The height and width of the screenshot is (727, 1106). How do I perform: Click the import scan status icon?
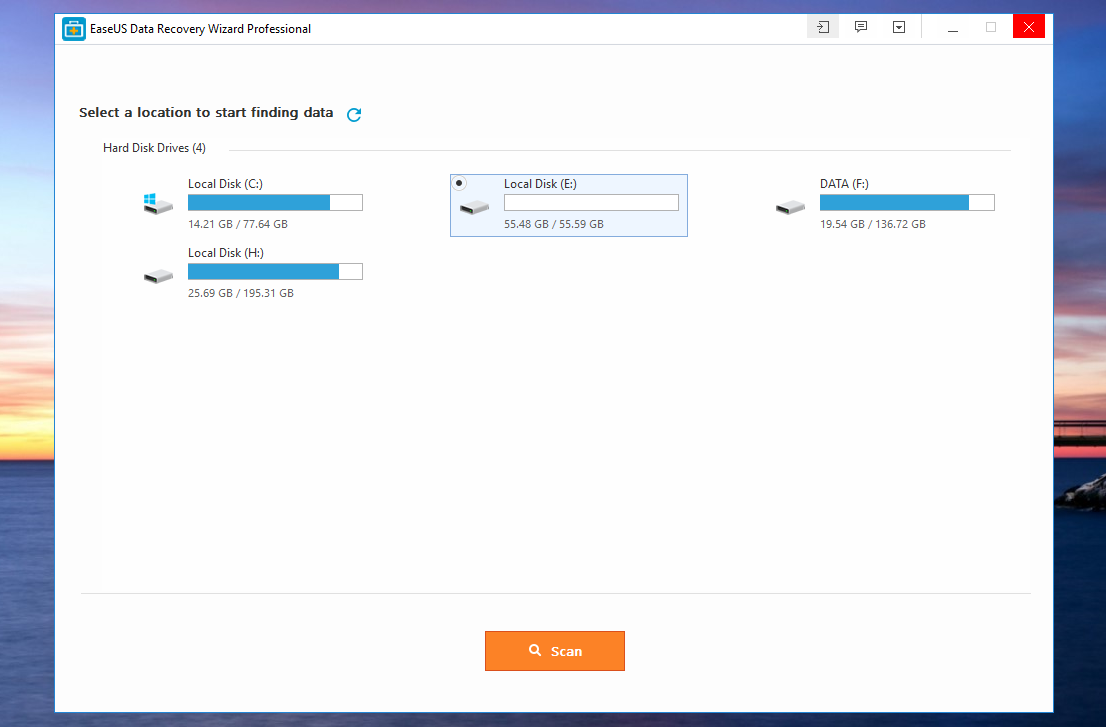coord(822,28)
